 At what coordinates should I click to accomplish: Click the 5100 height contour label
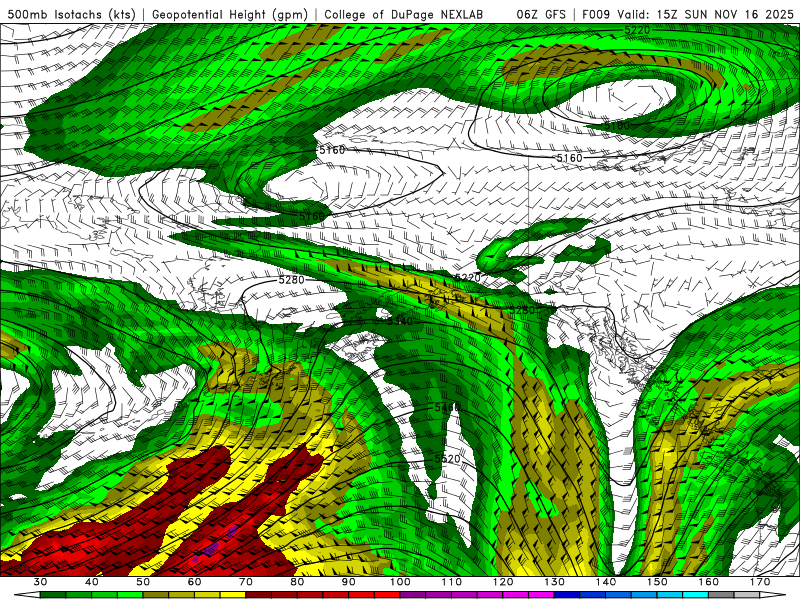[x=617, y=126]
